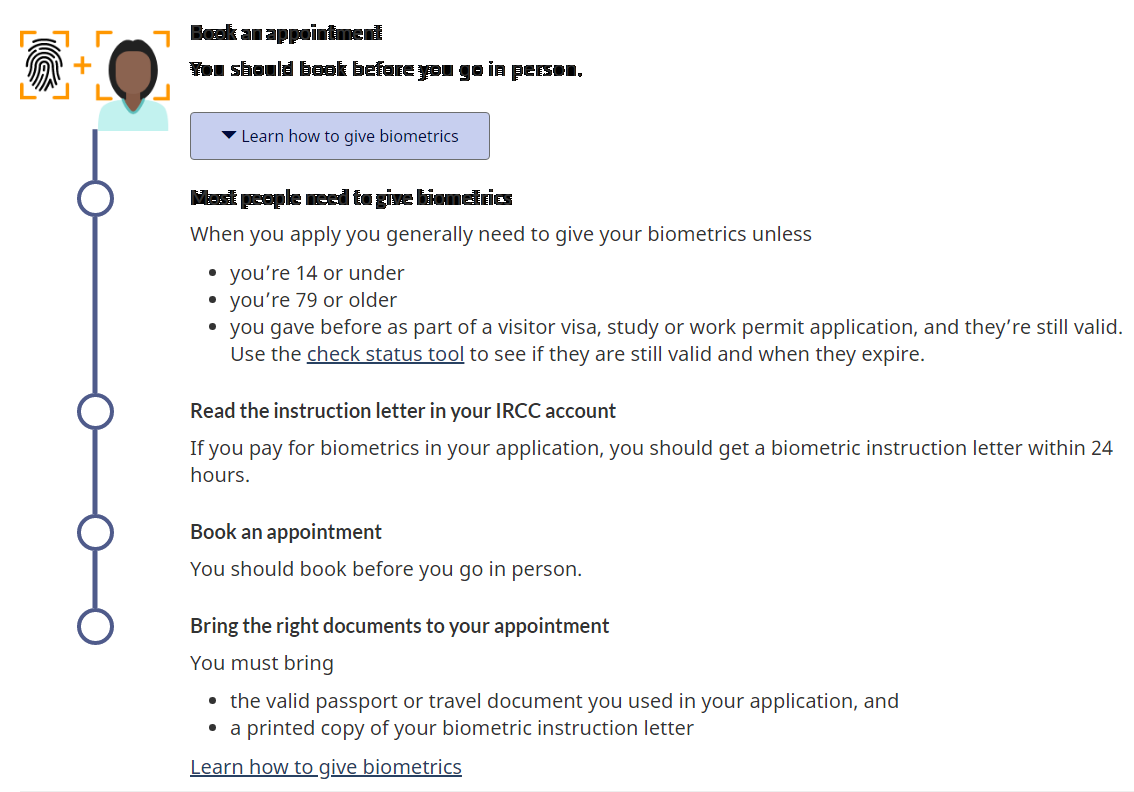Click the valid passport or travel document bullet
The height and width of the screenshot is (792, 1134).
[564, 701]
